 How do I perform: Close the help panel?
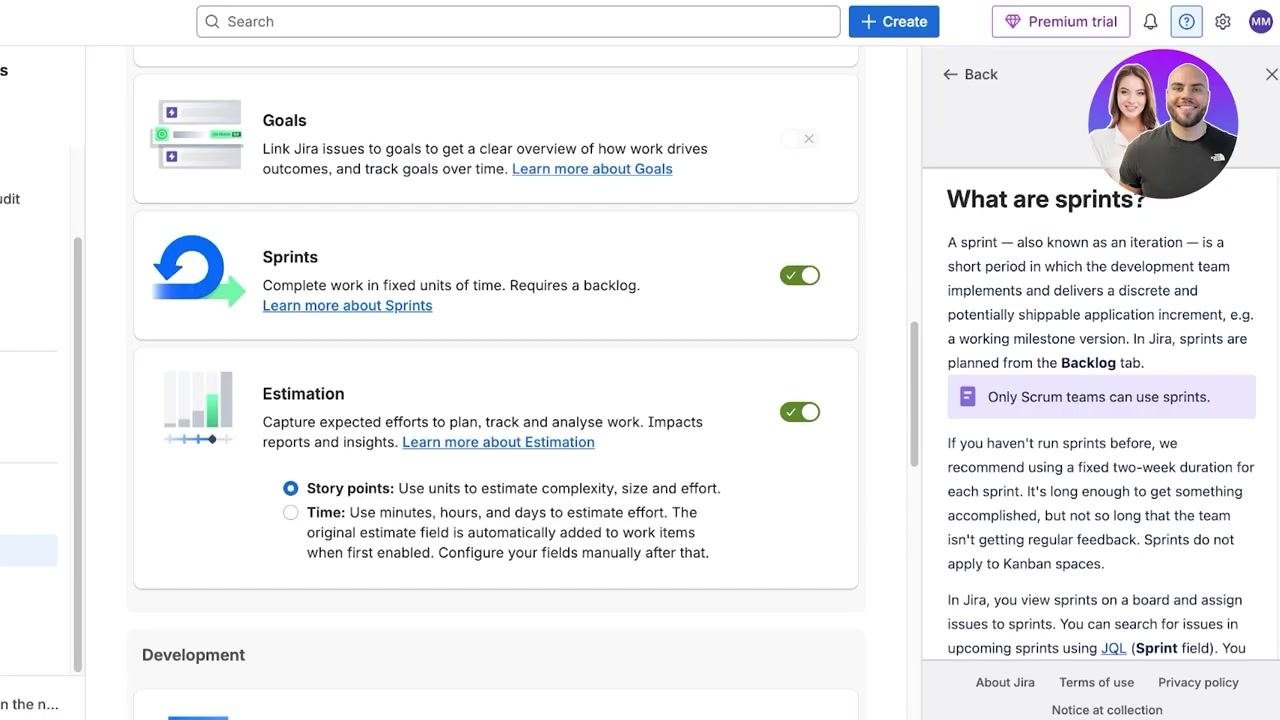click(1271, 74)
